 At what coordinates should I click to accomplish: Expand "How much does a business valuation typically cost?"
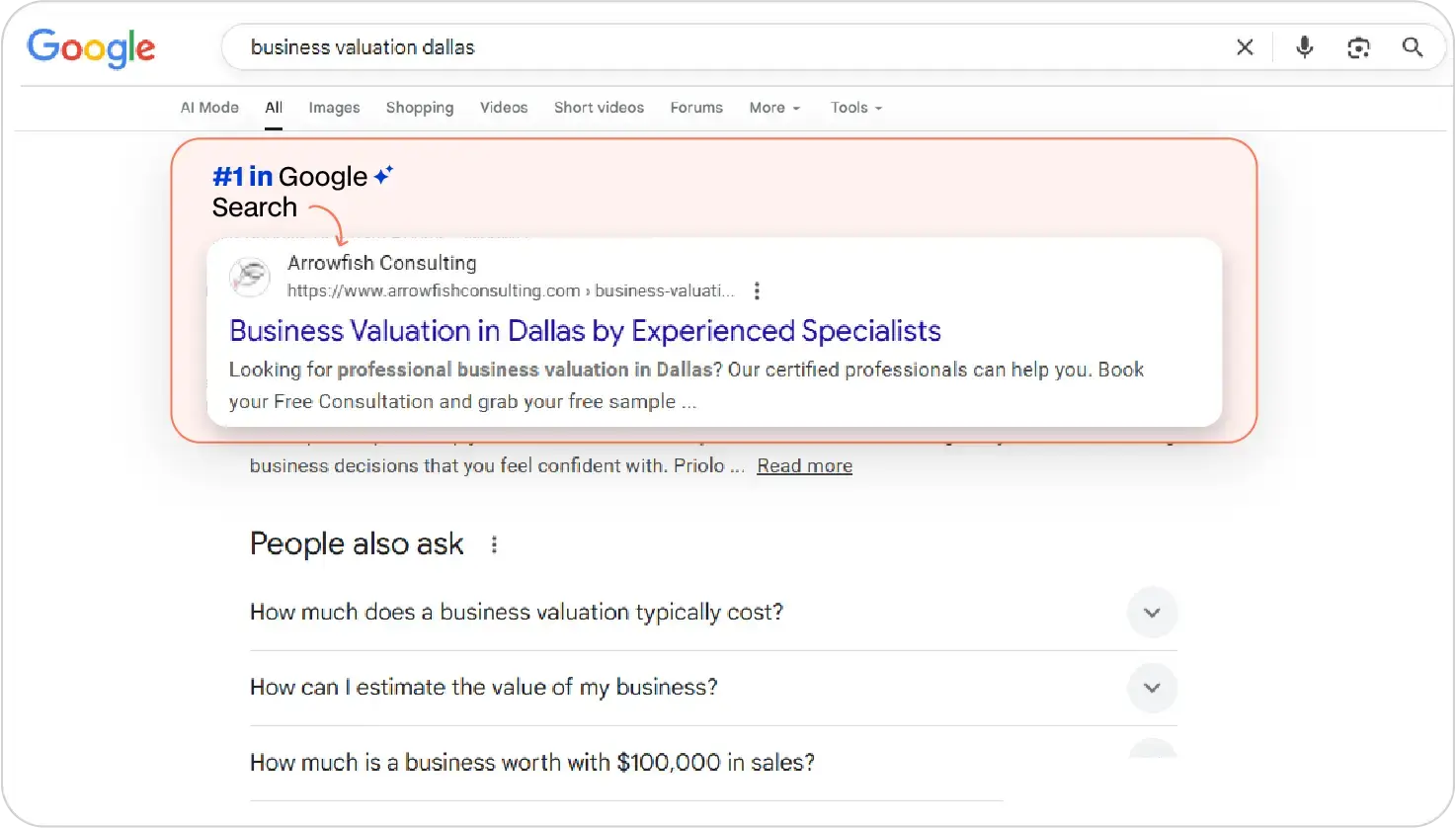1152,613
